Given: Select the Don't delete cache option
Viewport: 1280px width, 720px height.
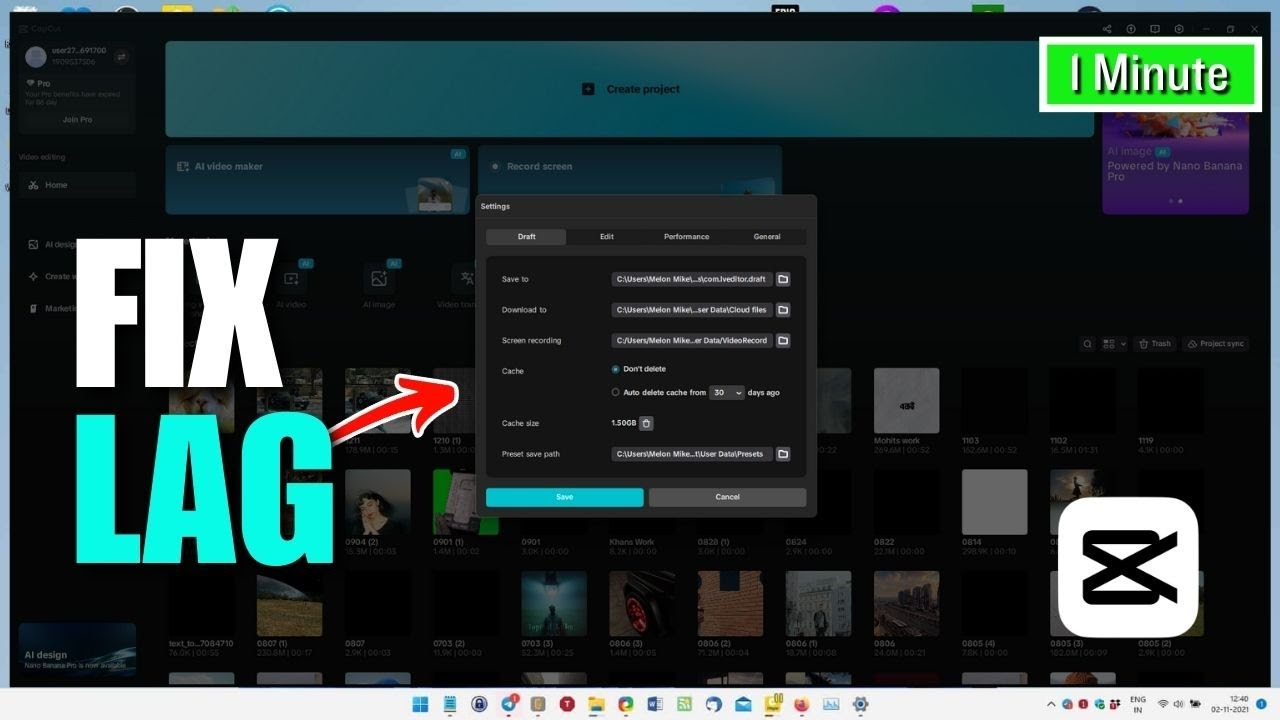Looking at the screenshot, I should (638, 369).
